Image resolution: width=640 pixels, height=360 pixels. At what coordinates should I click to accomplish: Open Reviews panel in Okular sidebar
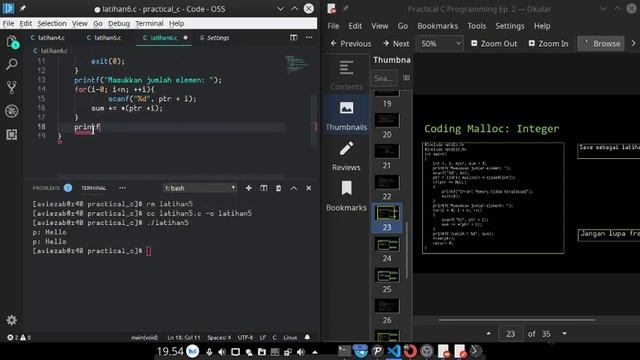[x=346, y=156]
